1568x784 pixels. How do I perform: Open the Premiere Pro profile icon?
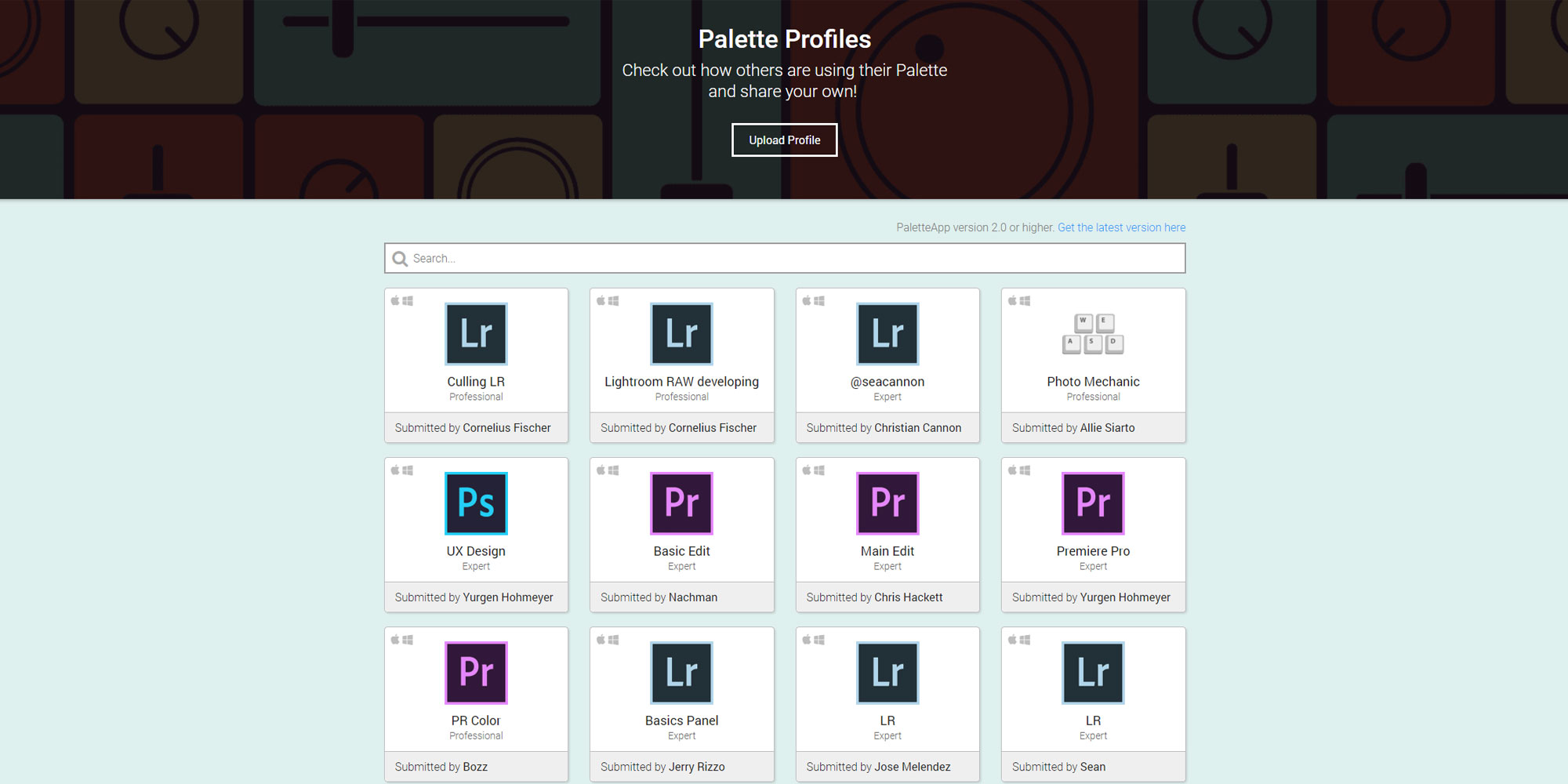point(1093,503)
